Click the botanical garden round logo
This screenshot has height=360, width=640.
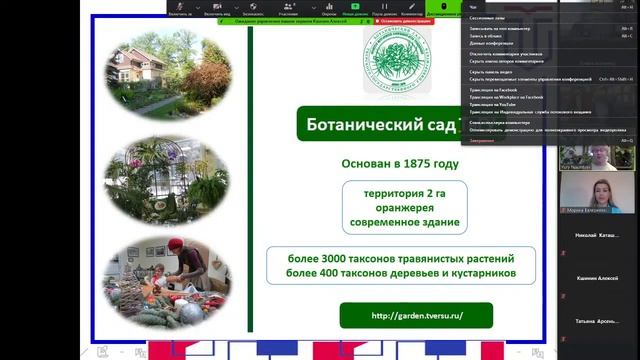[x=397, y=60]
